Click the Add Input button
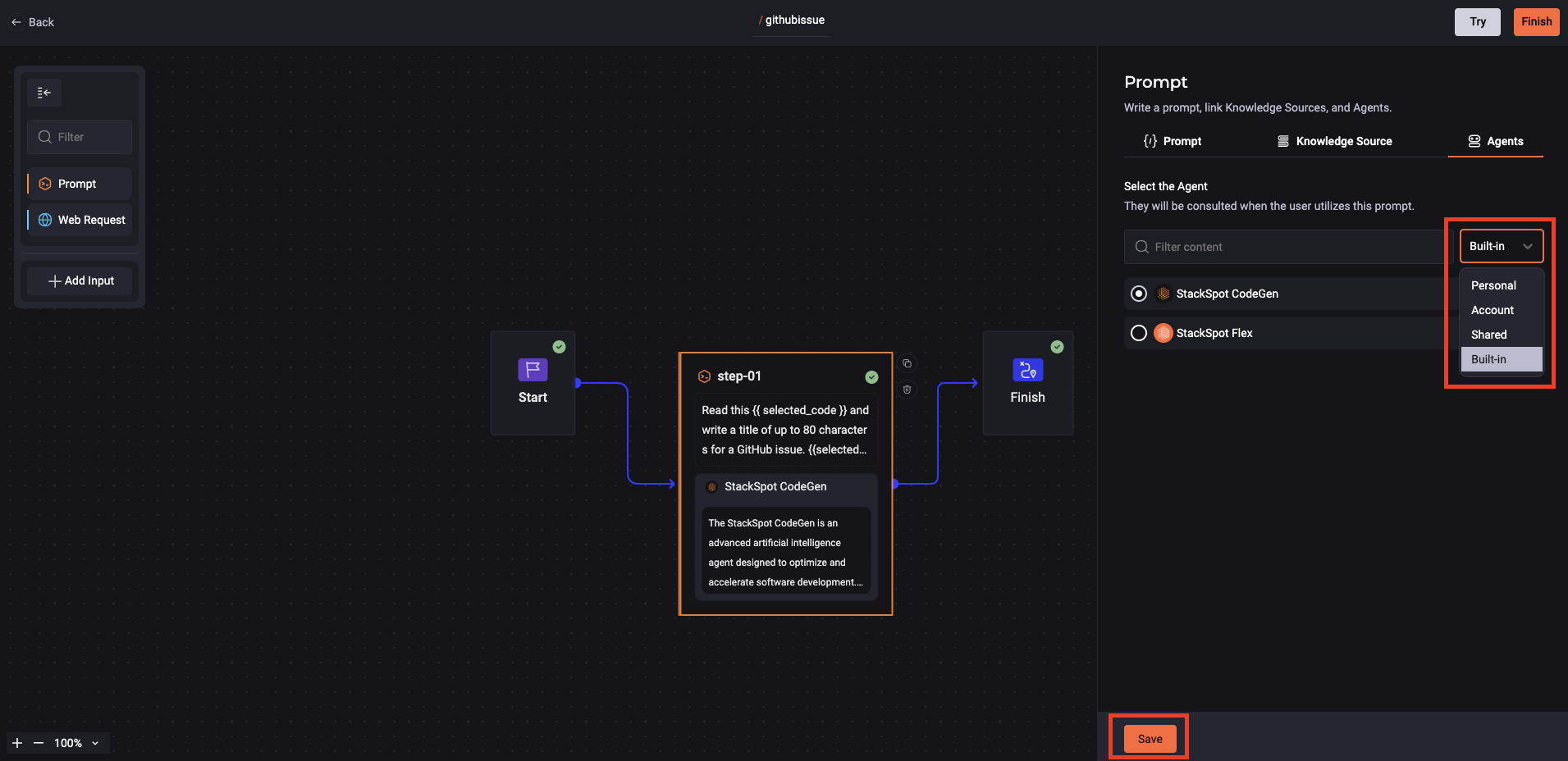The height and width of the screenshot is (761, 1568). [x=80, y=280]
